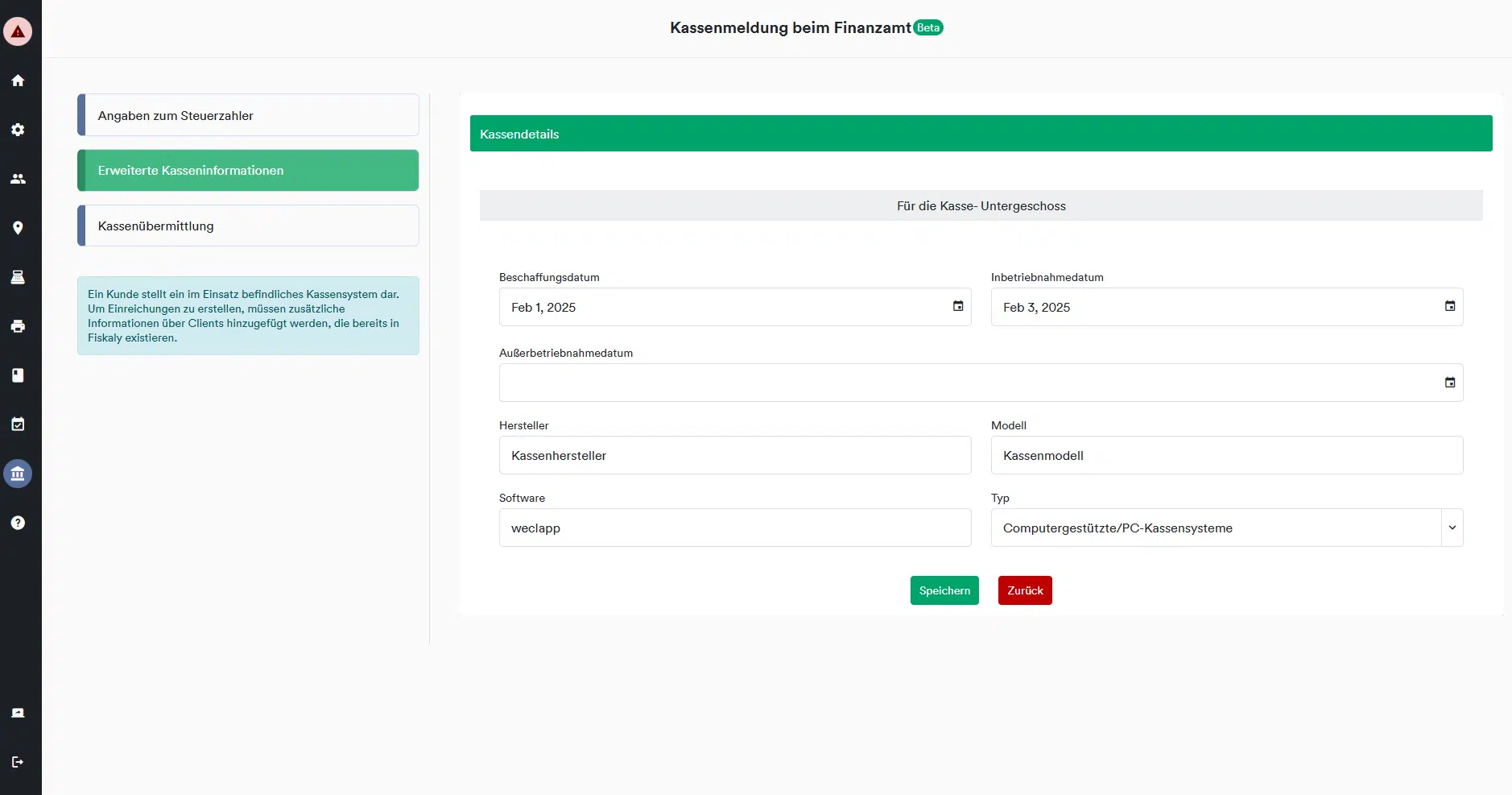
Task: Open the location pin icon
Action: coord(18,228)
